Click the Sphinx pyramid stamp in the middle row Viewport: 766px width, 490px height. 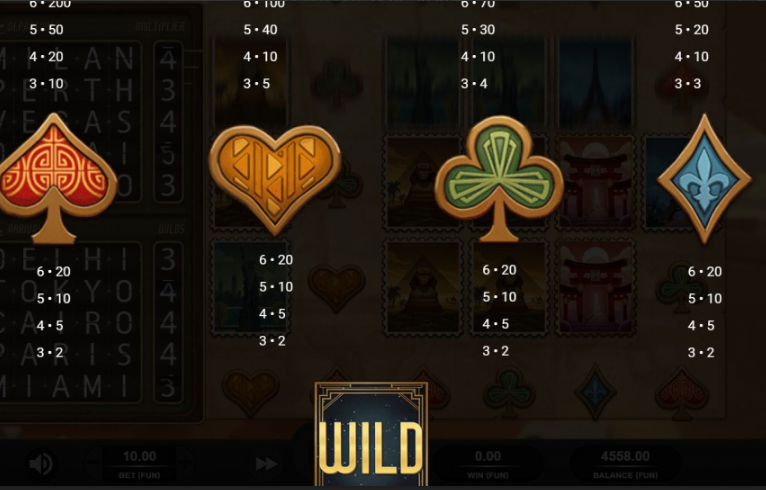pyautogui.click(x=423, y=183)
